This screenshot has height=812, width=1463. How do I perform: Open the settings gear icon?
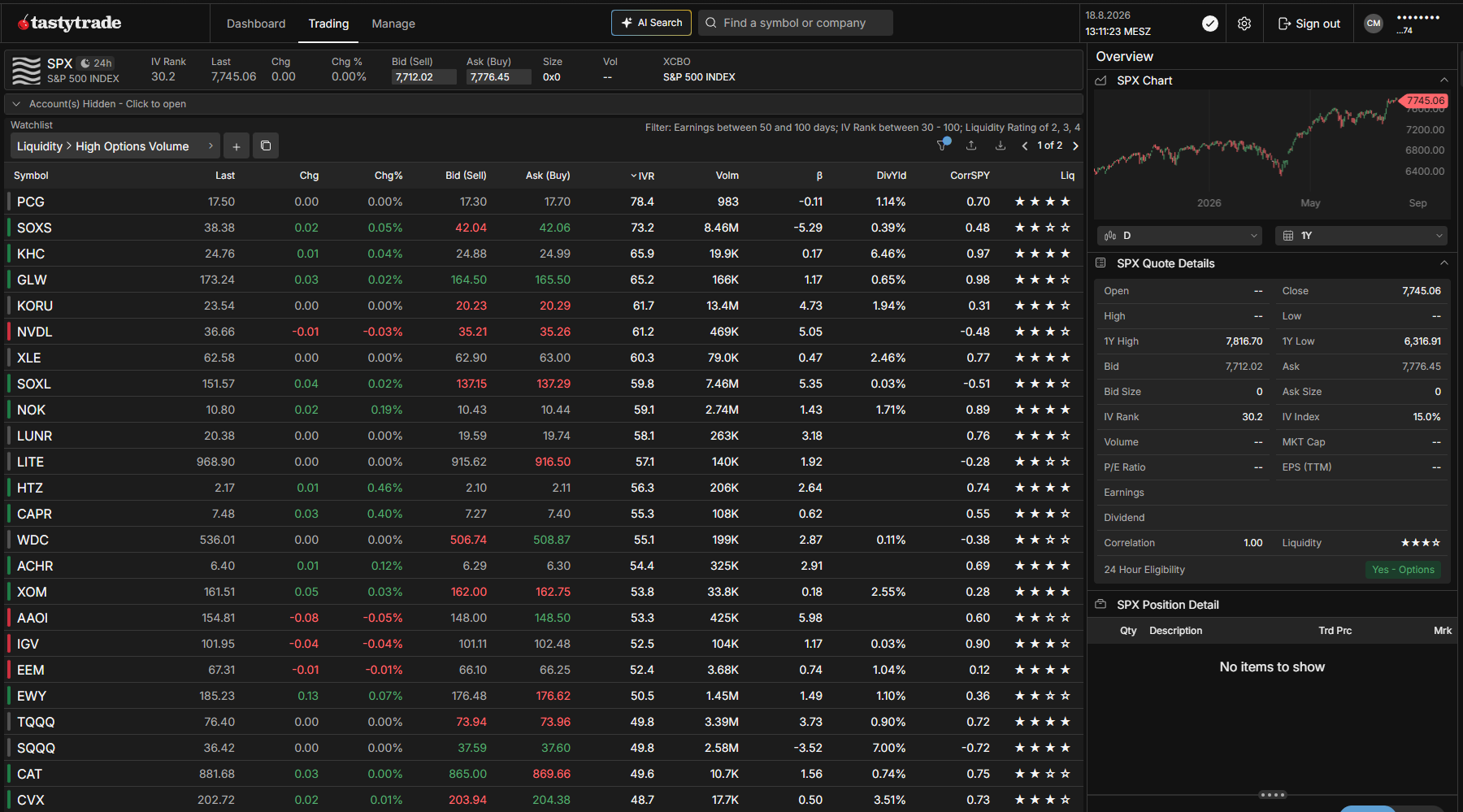[x=1244, y=24]
